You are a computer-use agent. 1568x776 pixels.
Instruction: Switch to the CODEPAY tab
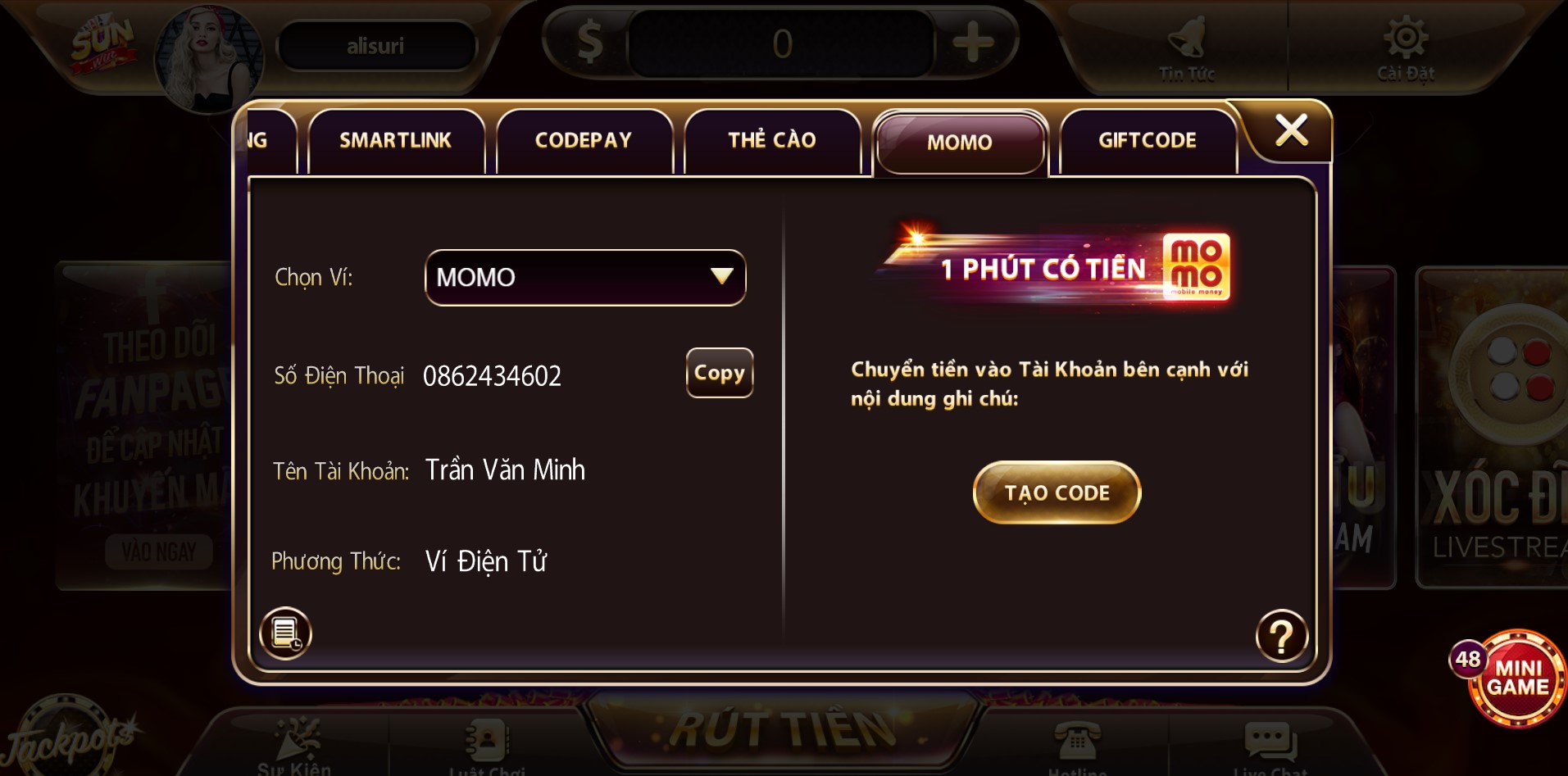(584, 141)
